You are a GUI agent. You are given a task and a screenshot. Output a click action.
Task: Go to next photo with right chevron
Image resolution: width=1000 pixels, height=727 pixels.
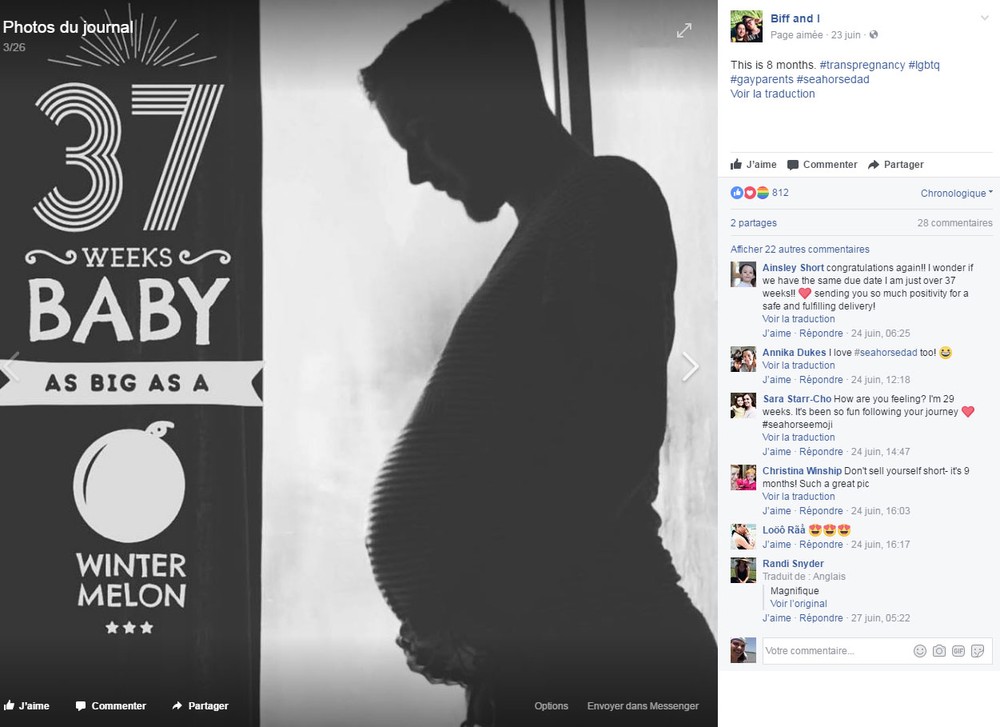(x=690, y=367)
